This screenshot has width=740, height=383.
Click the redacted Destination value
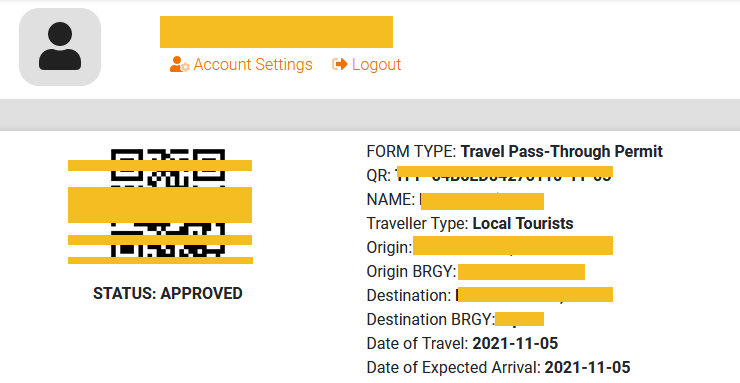pos(535,295)
